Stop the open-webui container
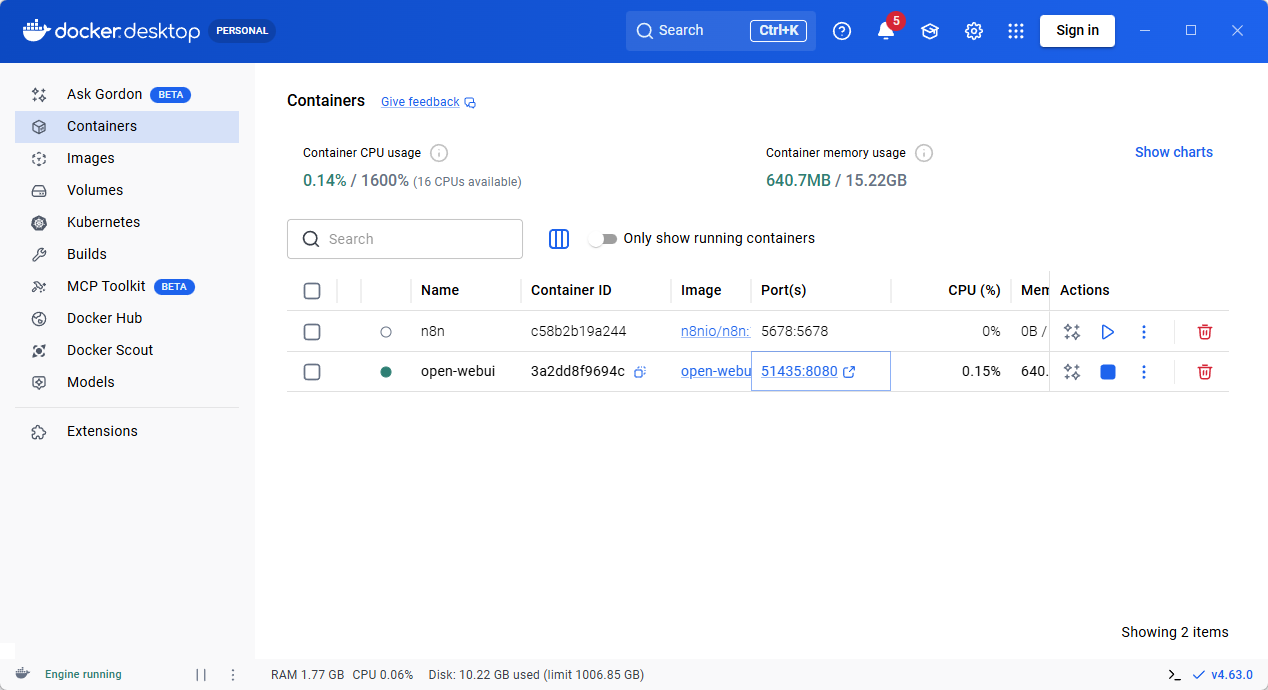The width and height of the screenshot is (1268, 690). point(1108,372)
